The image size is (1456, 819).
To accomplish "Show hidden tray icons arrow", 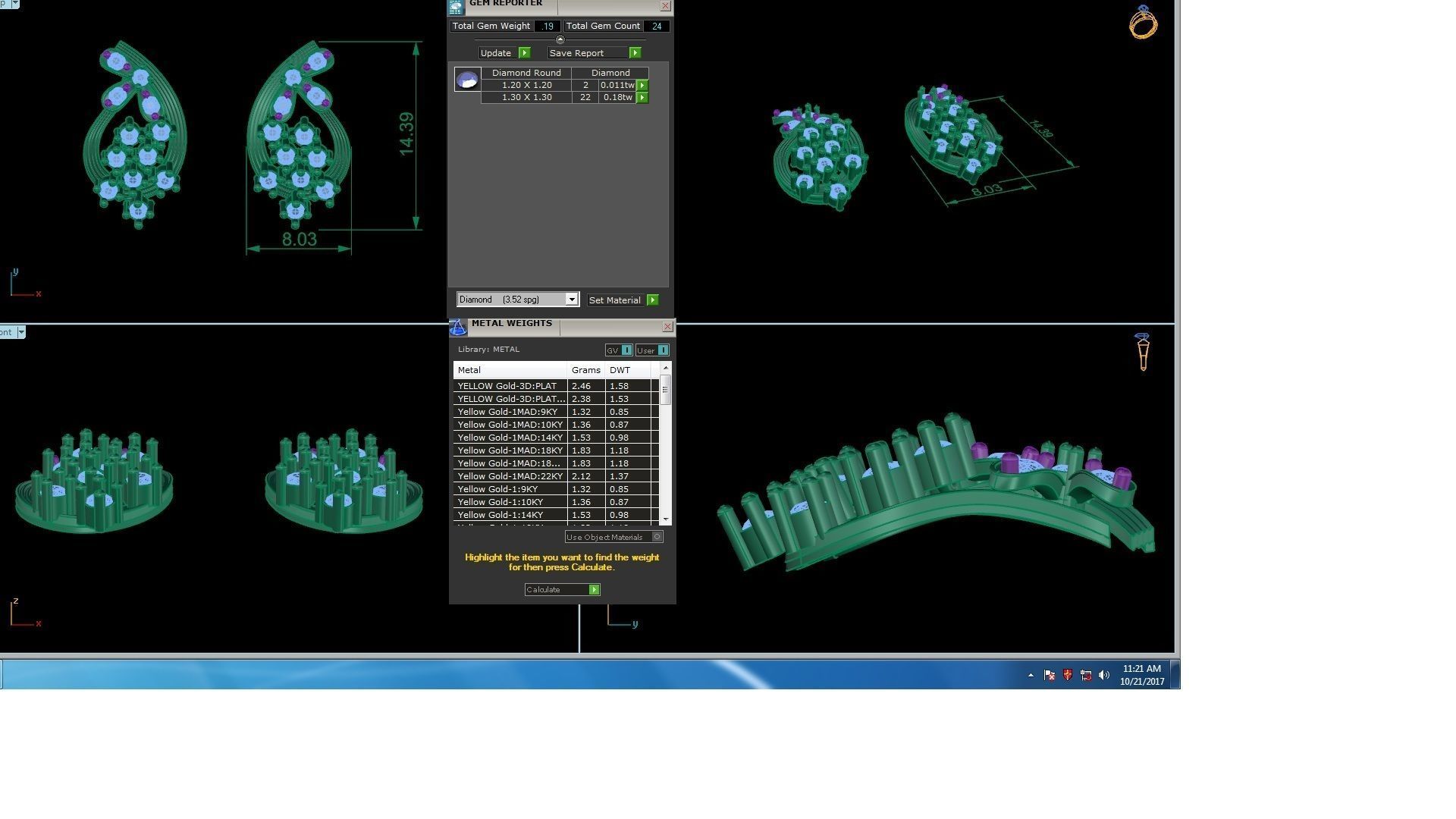I will pos(1031,675).
